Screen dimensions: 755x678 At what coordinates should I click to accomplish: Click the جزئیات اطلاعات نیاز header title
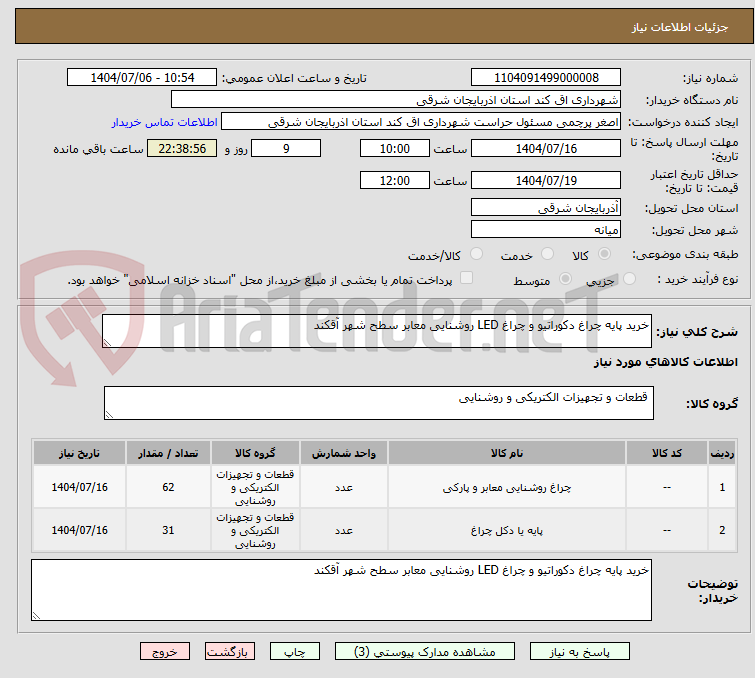point(679,27)
